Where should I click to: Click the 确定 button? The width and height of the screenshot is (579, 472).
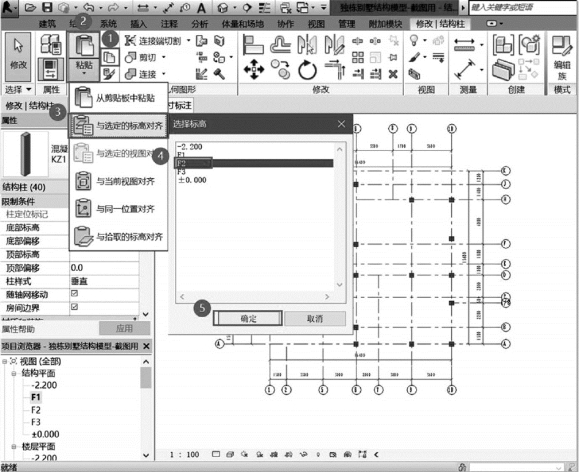[x=248, y=318]
